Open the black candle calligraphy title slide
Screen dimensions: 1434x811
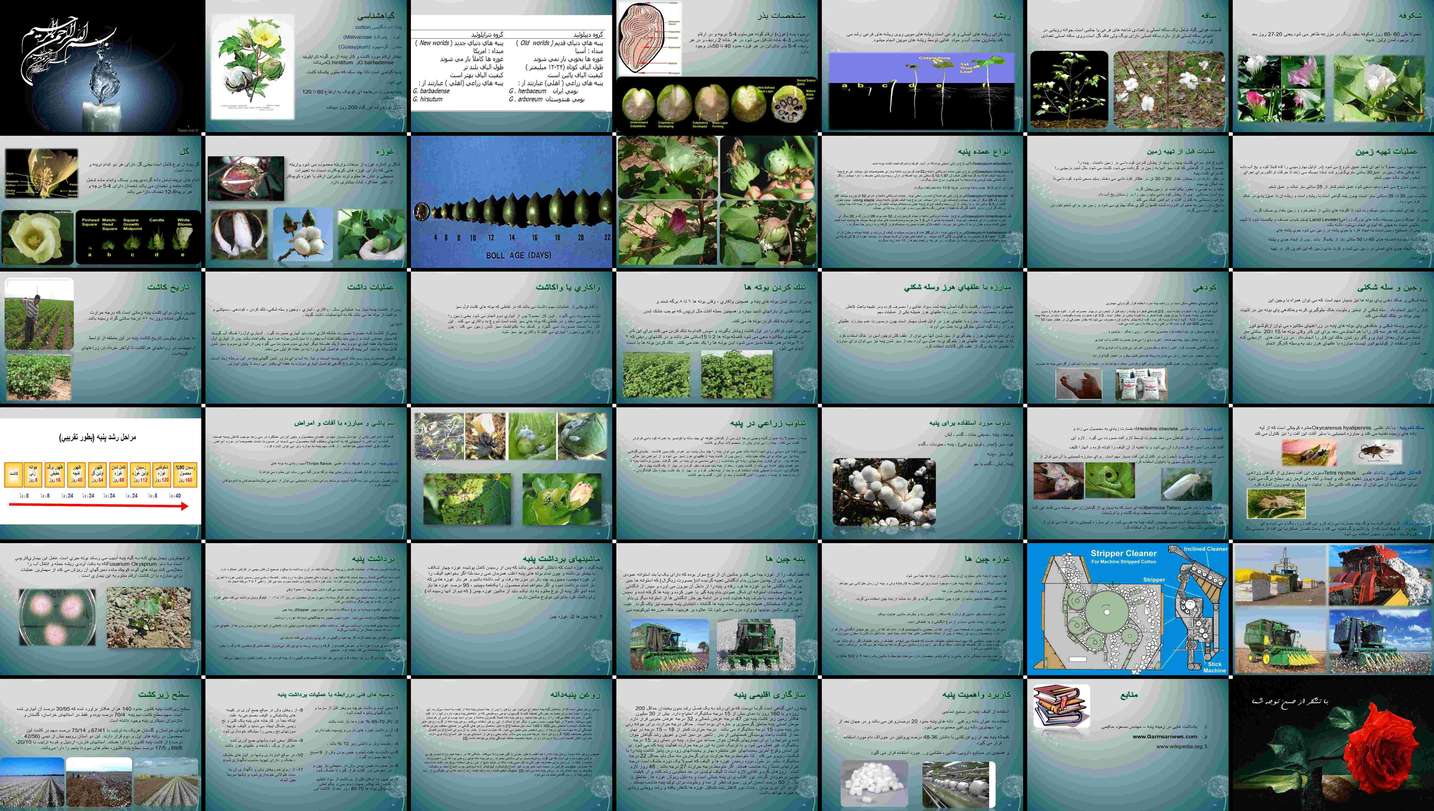coord(101,66)
